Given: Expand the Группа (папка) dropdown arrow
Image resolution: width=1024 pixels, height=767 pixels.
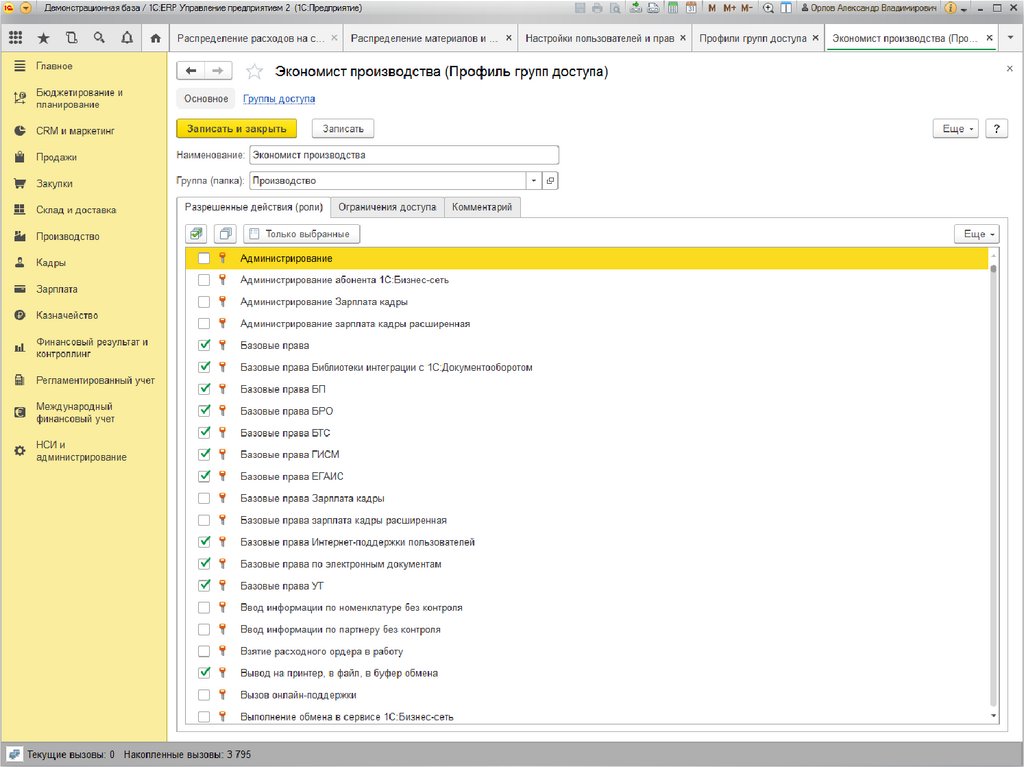Looking at the screenshot, I should 534,181.
